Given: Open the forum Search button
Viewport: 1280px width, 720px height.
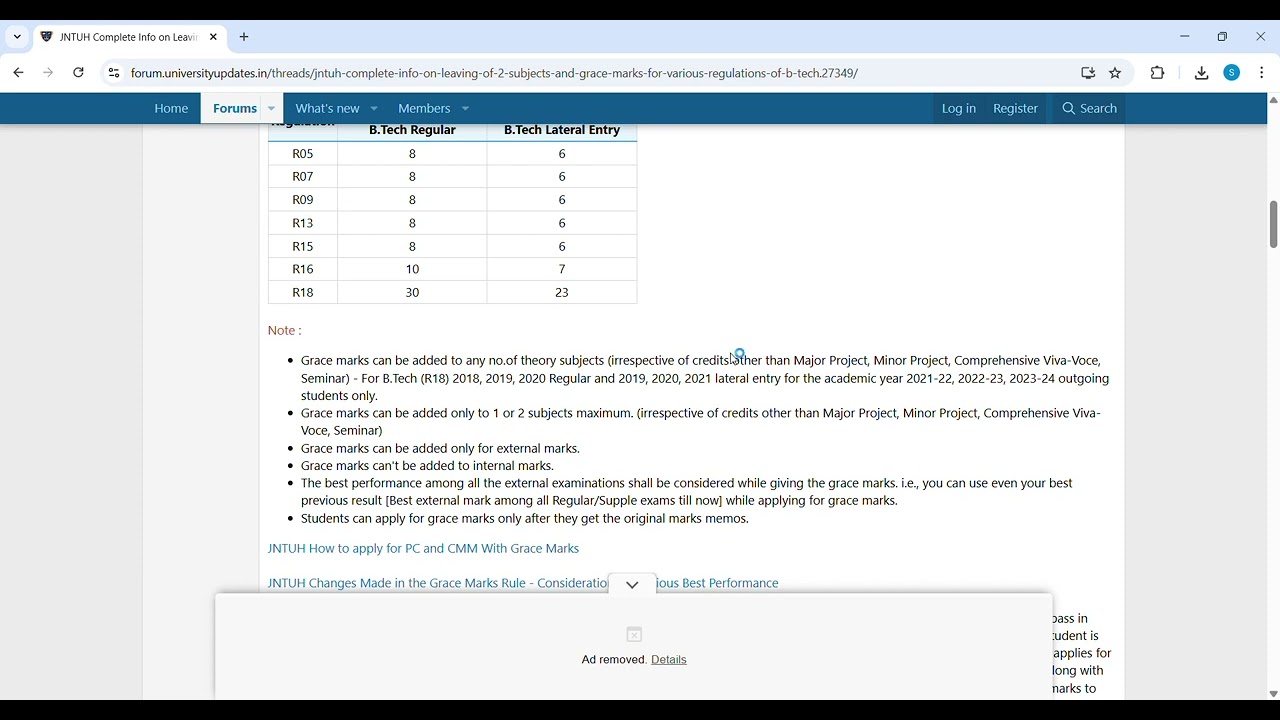Looking at the screenshot, I should tap(1089, 108).
